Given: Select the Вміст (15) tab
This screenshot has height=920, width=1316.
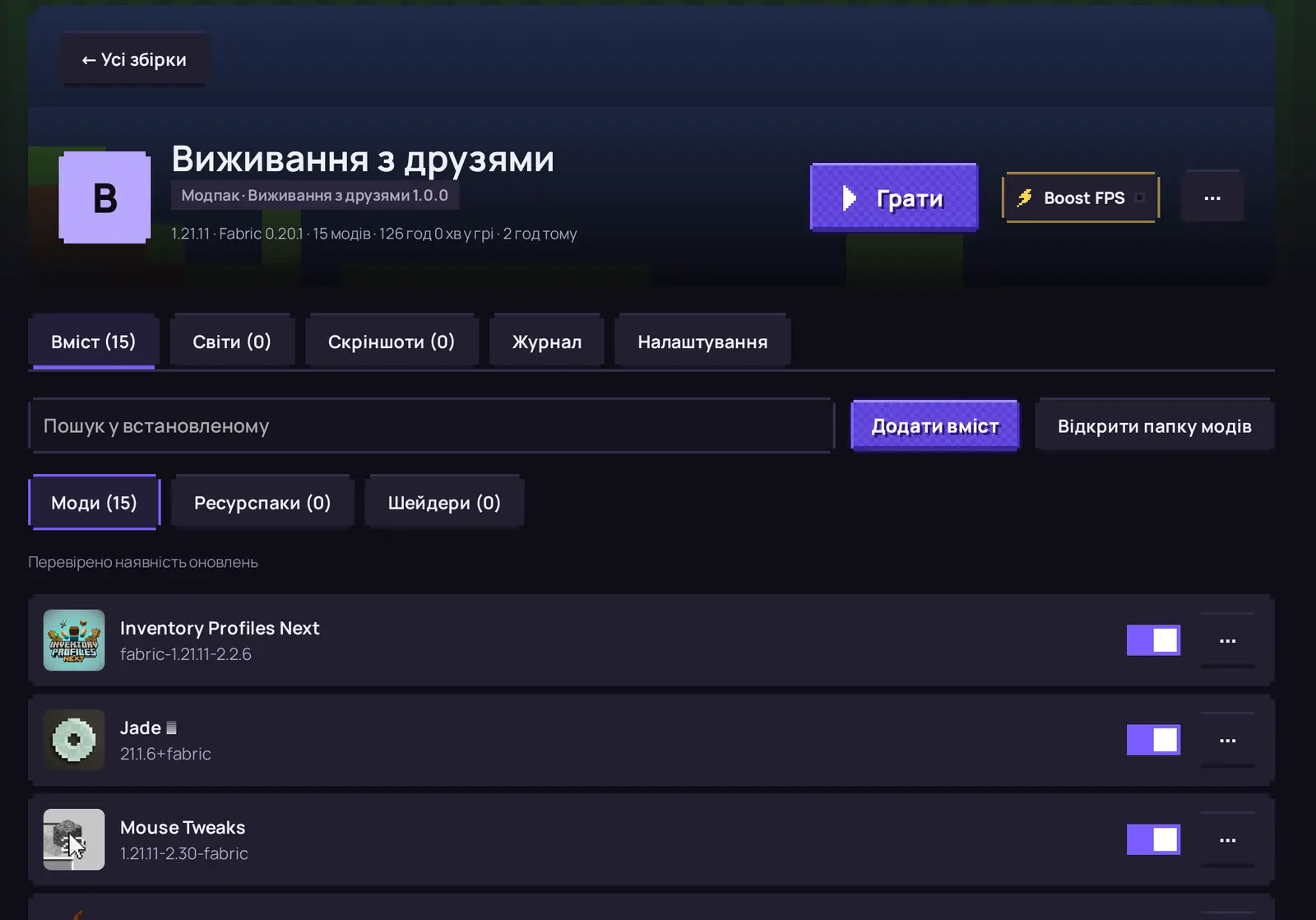Looking at the screenshot, I should (x=94, y=342).
